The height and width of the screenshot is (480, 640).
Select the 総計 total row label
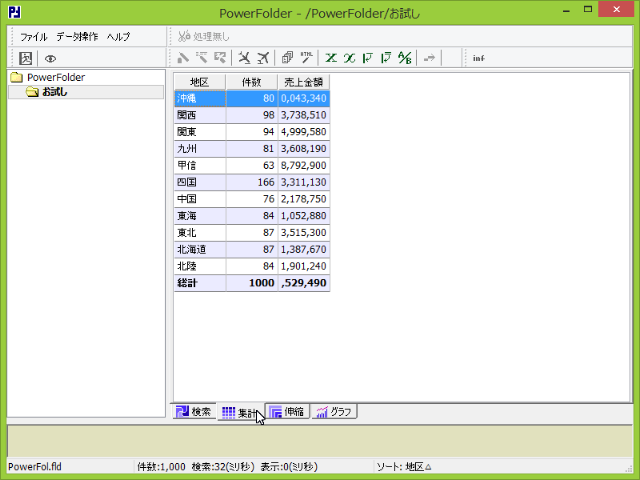[200, 283]
